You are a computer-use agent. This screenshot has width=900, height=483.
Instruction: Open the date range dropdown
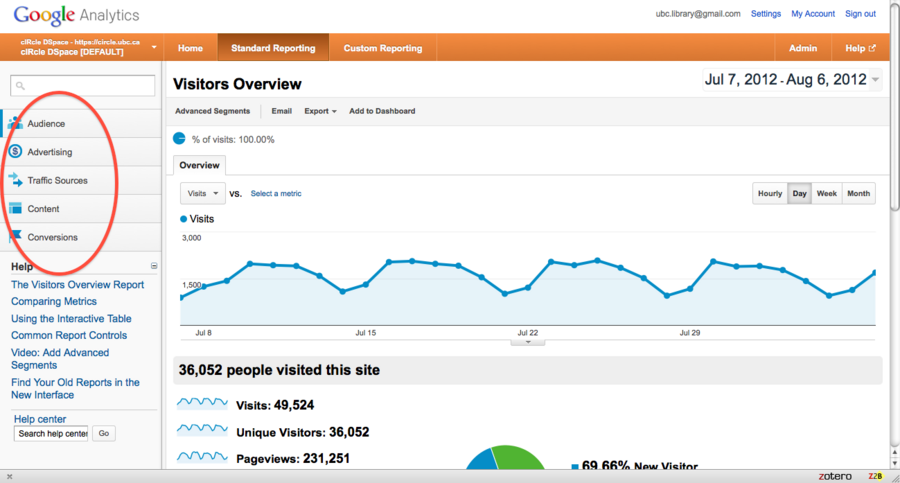click(876, 80)
